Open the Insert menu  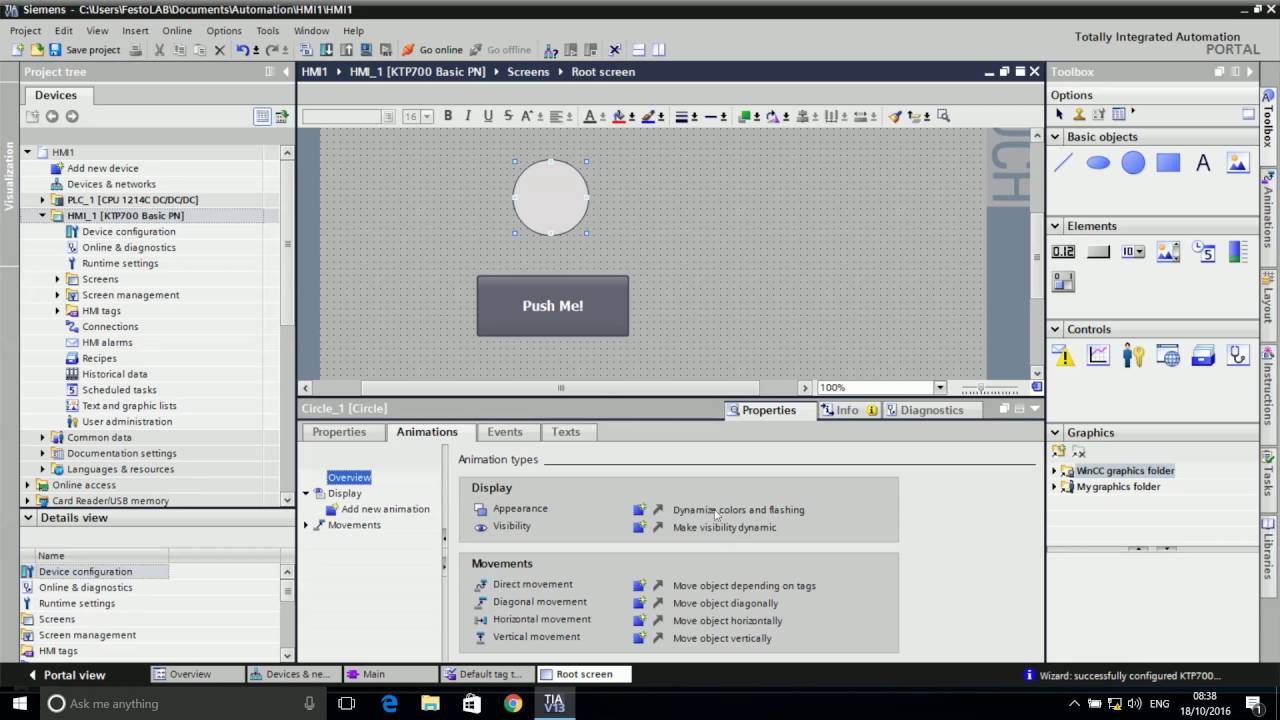[135, 31]
